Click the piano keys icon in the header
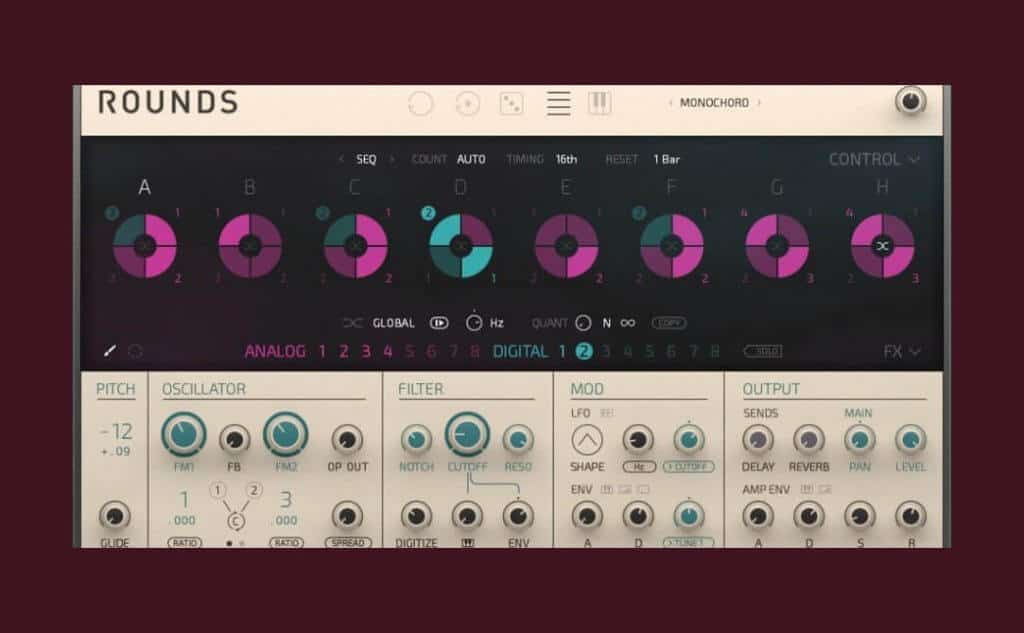Screen dimensions: 1024x633 [x=600, y=103]
